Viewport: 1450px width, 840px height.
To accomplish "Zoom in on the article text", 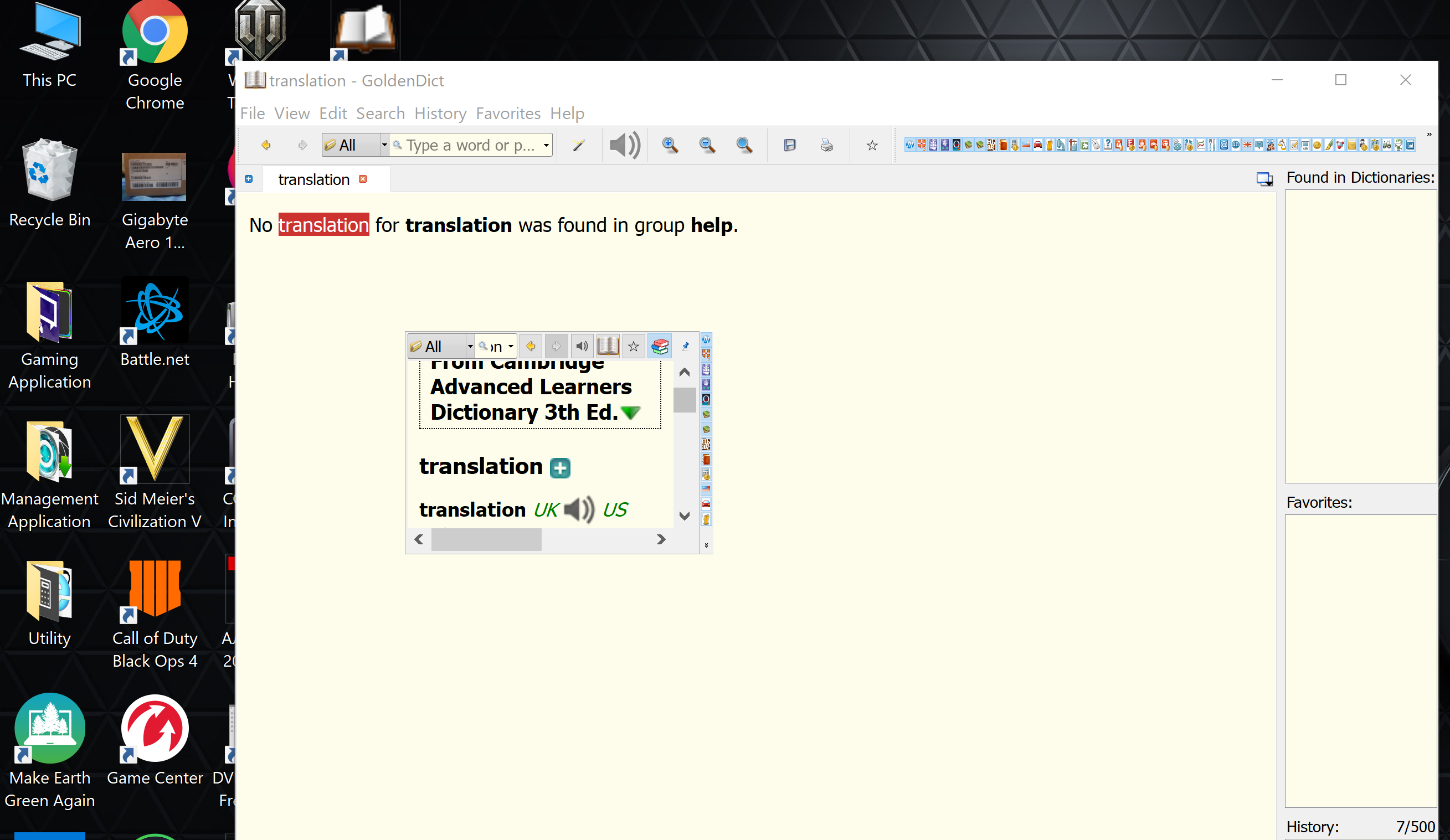I will pos(670,145).
